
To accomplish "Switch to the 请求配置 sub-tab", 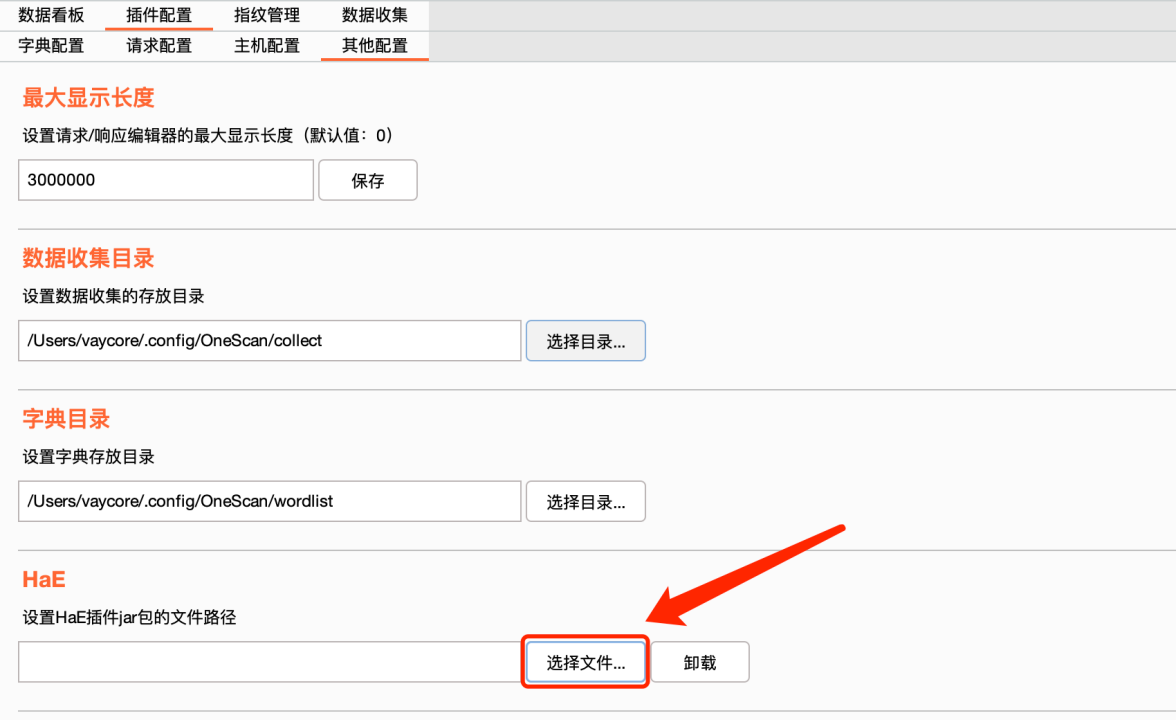I will (x=159, y=46).
